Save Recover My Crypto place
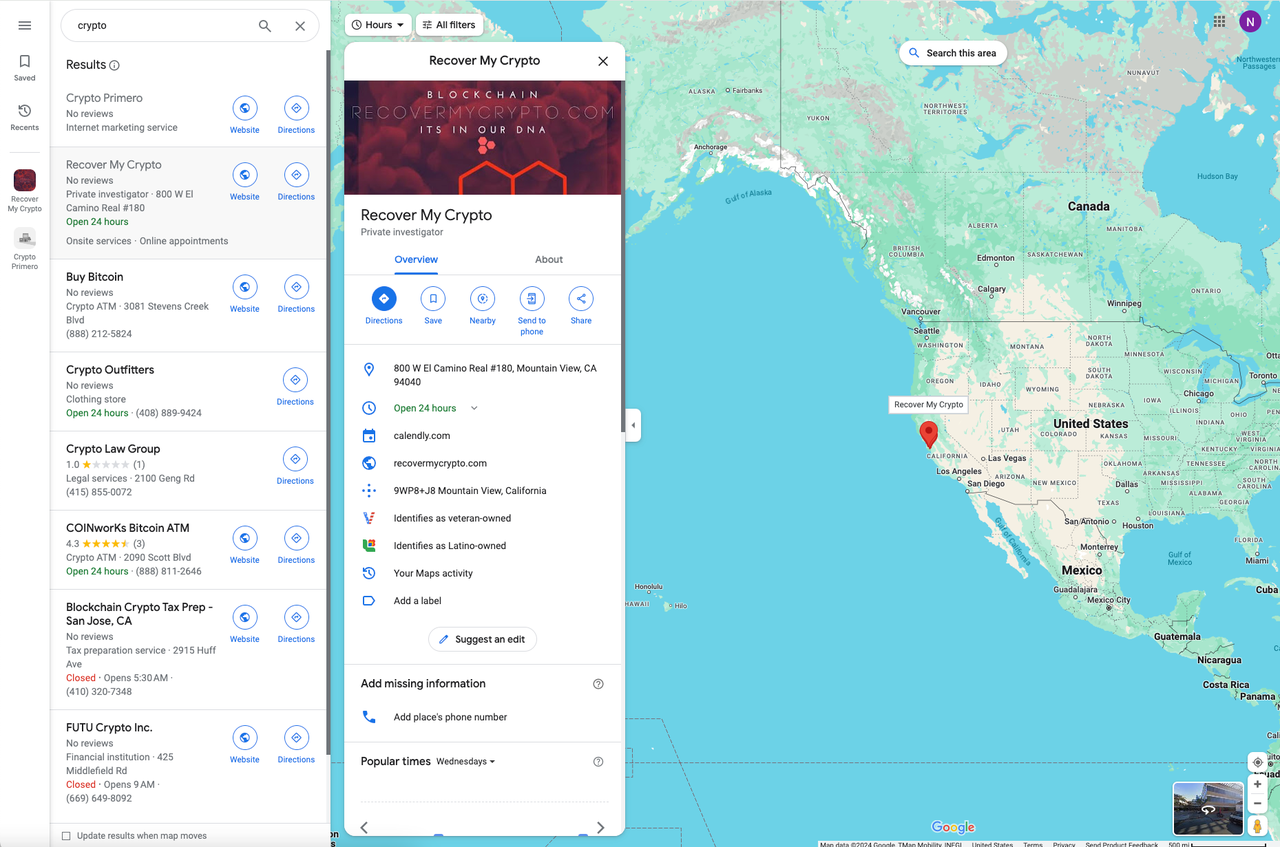 tap(433, 306)
